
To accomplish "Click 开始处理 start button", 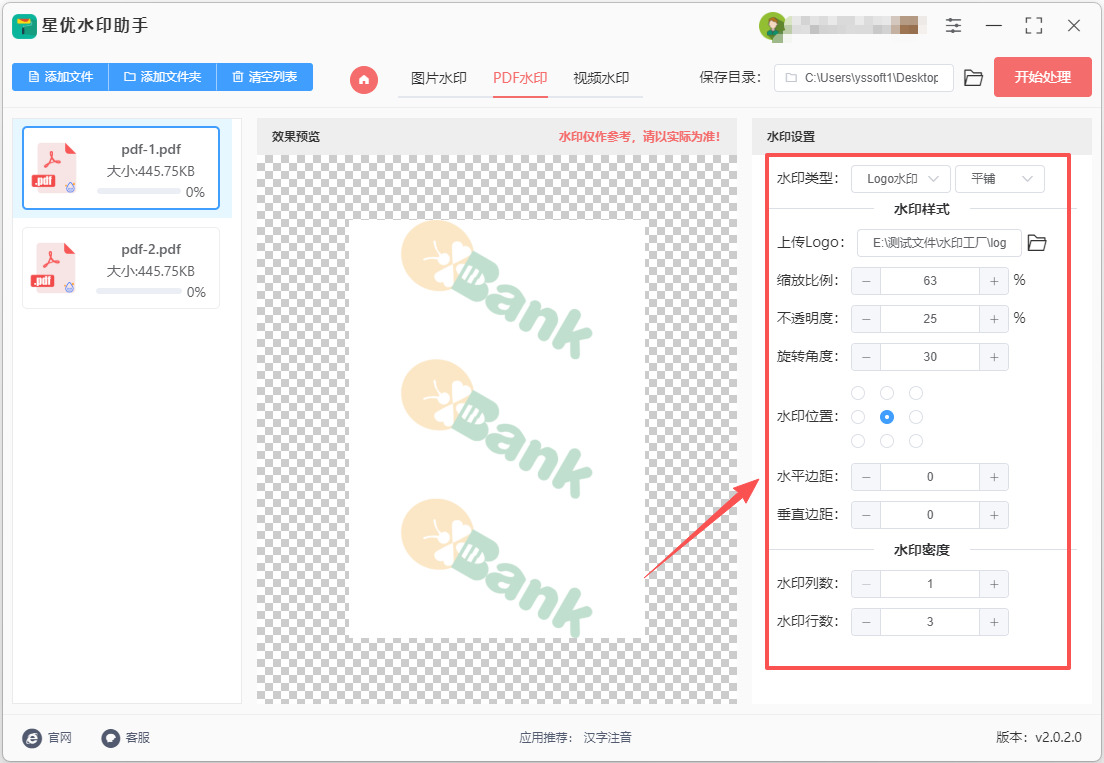I will click(x=1042, y=77).
